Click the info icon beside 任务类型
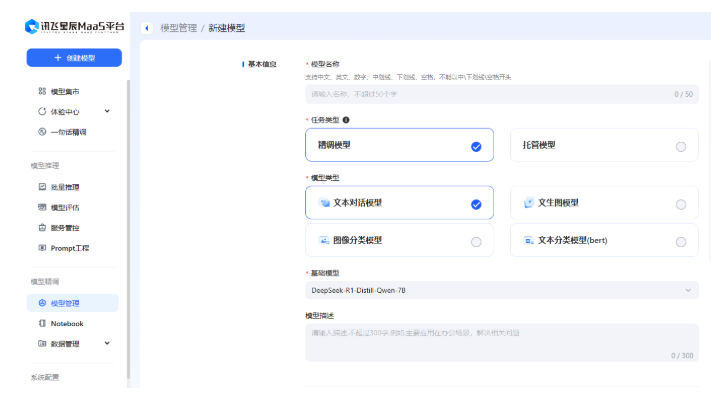This screenshot has height=410, width=728. coord(346,119)
